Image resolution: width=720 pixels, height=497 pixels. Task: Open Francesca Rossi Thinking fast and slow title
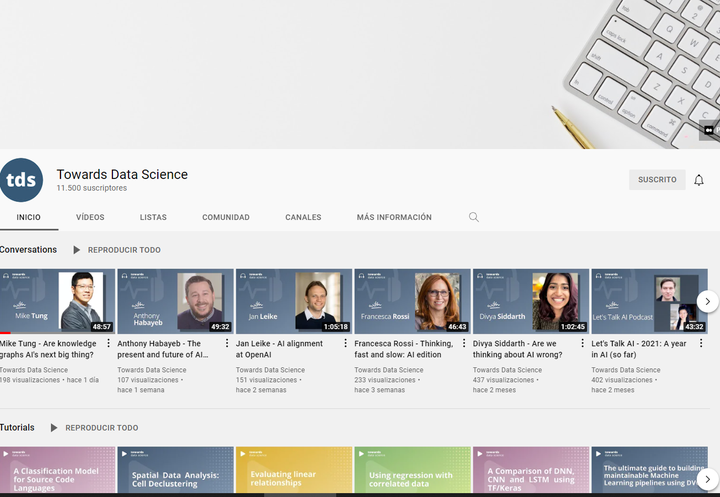404,349
